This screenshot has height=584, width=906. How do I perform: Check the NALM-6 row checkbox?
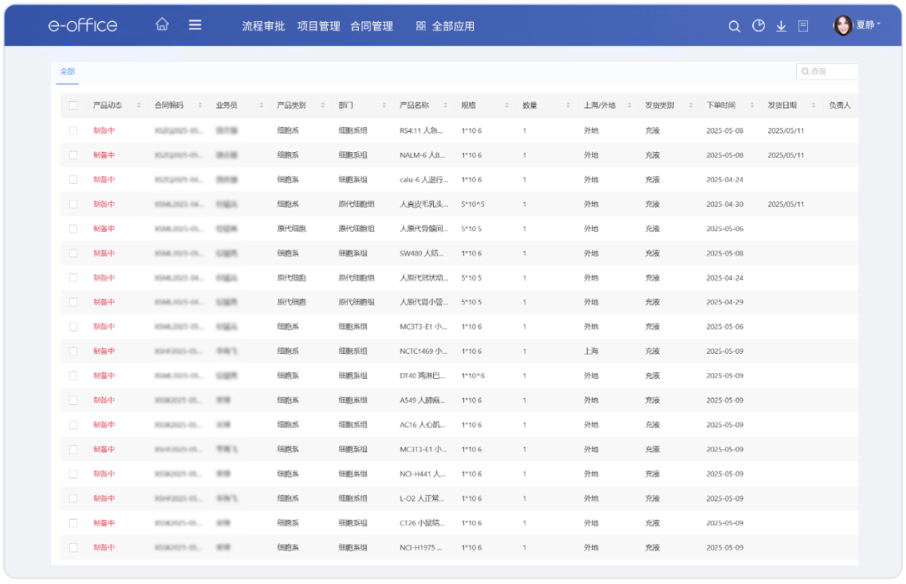(x=73, y=155)
